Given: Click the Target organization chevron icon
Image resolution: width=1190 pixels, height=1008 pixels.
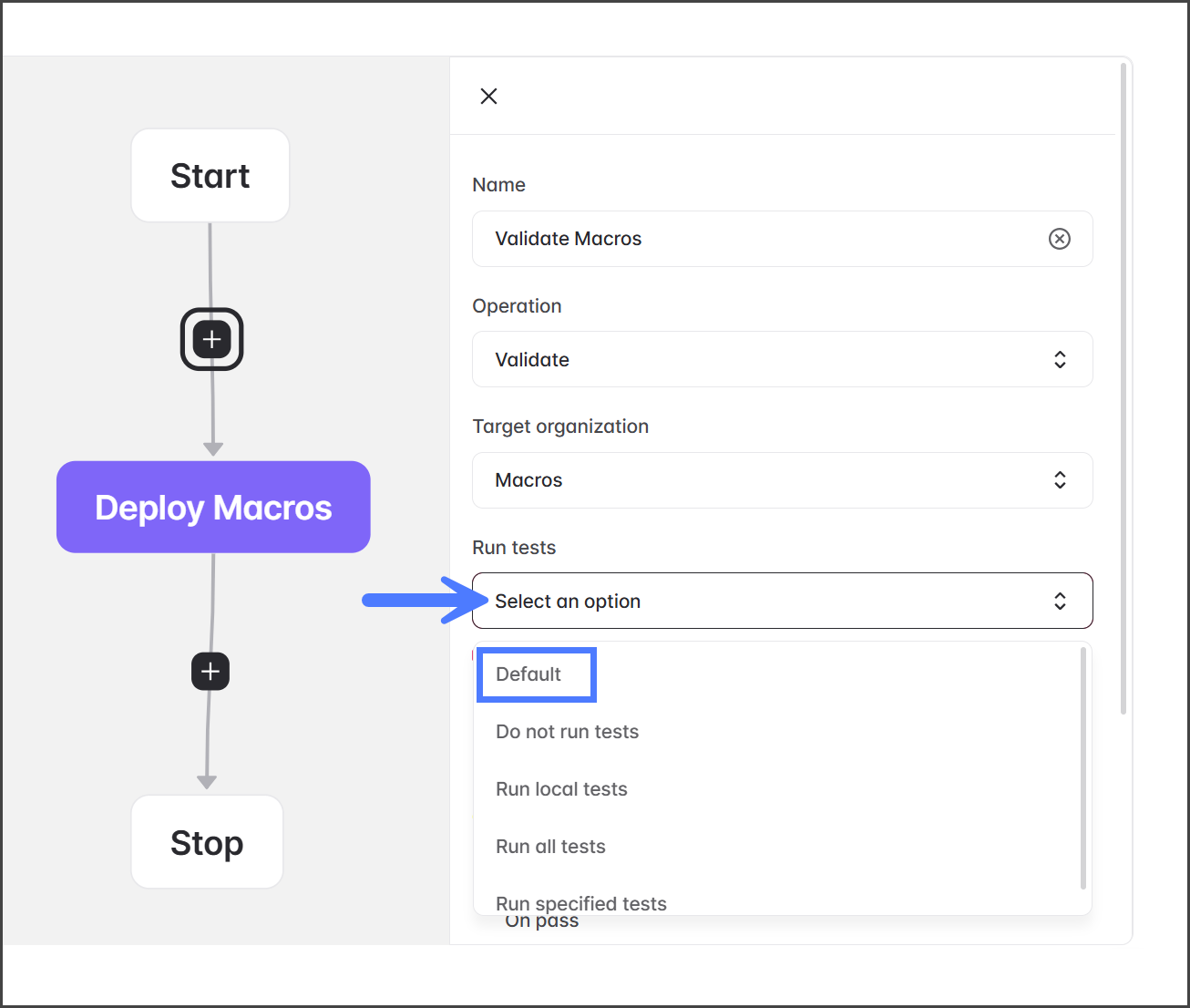Looking at the screenshot, I should pyautogui.click(x=1060, y=480).
